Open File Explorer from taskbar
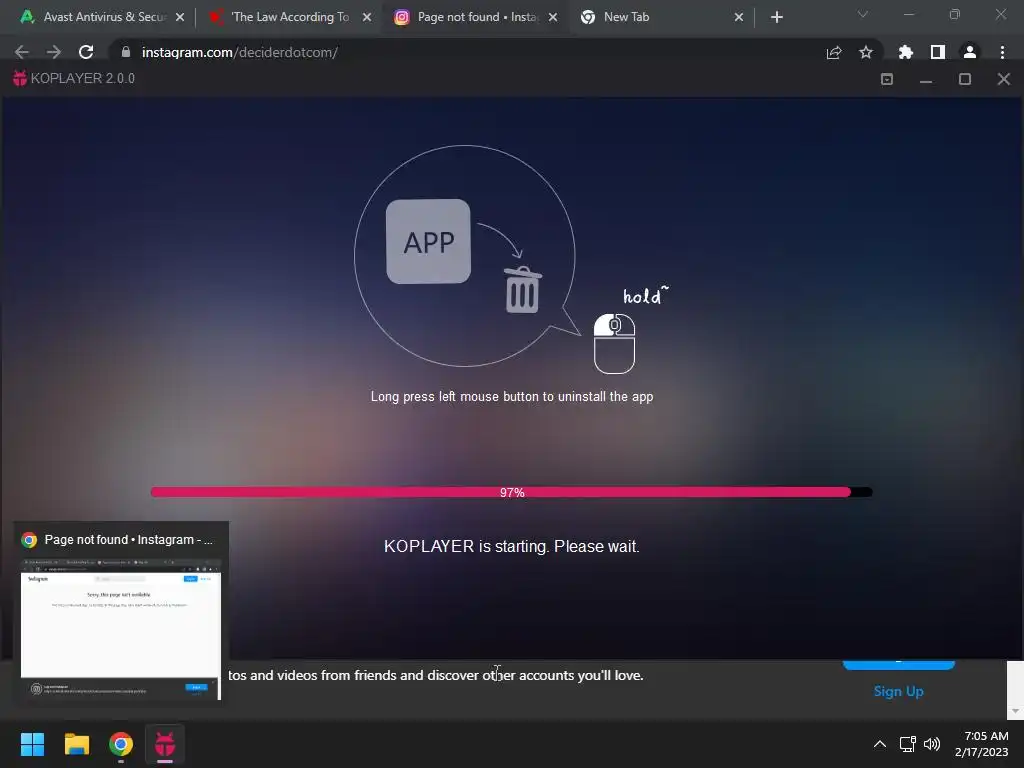 (x=76, y=744)
